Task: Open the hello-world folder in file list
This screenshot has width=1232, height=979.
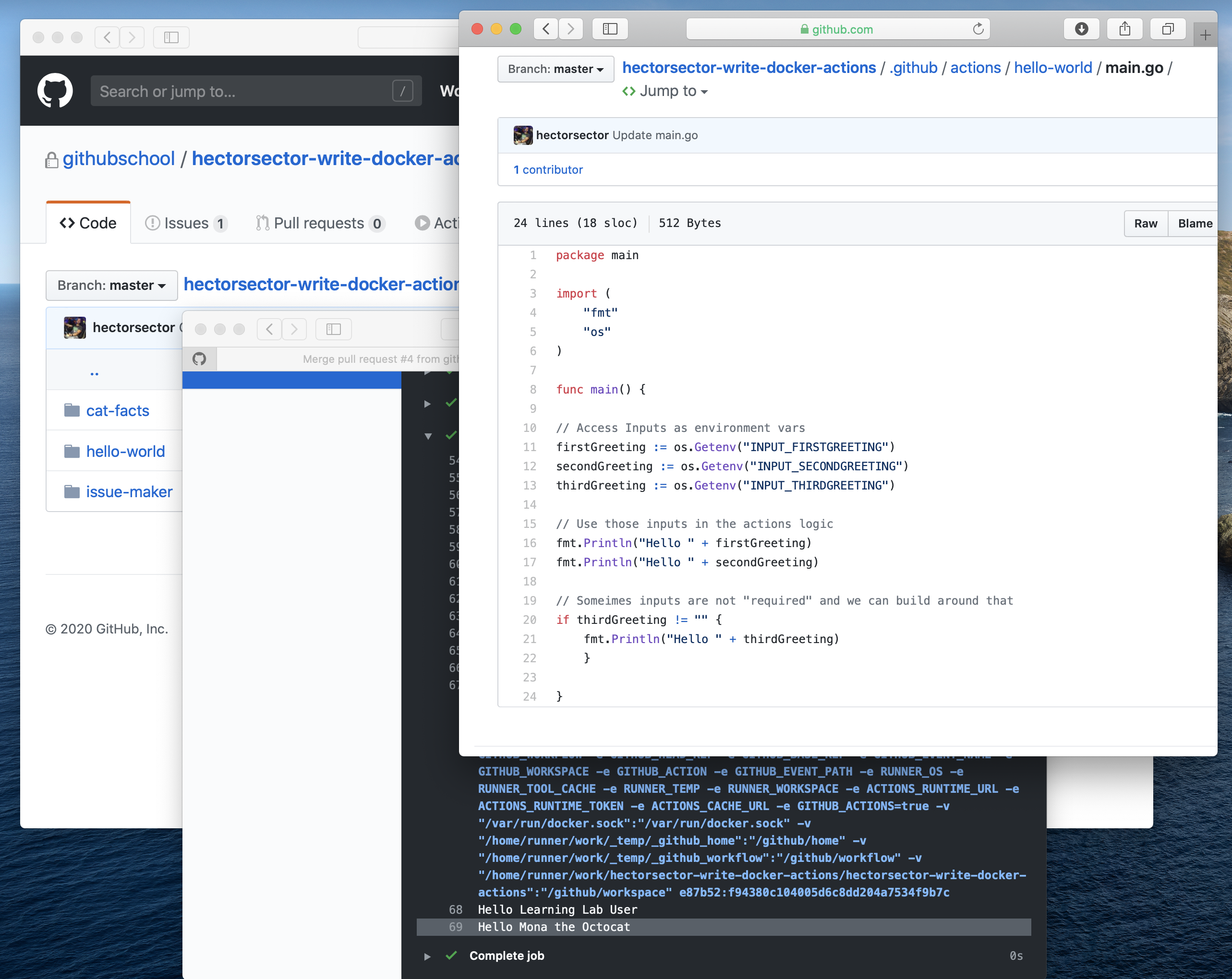Action: click(x=125, y=451)
